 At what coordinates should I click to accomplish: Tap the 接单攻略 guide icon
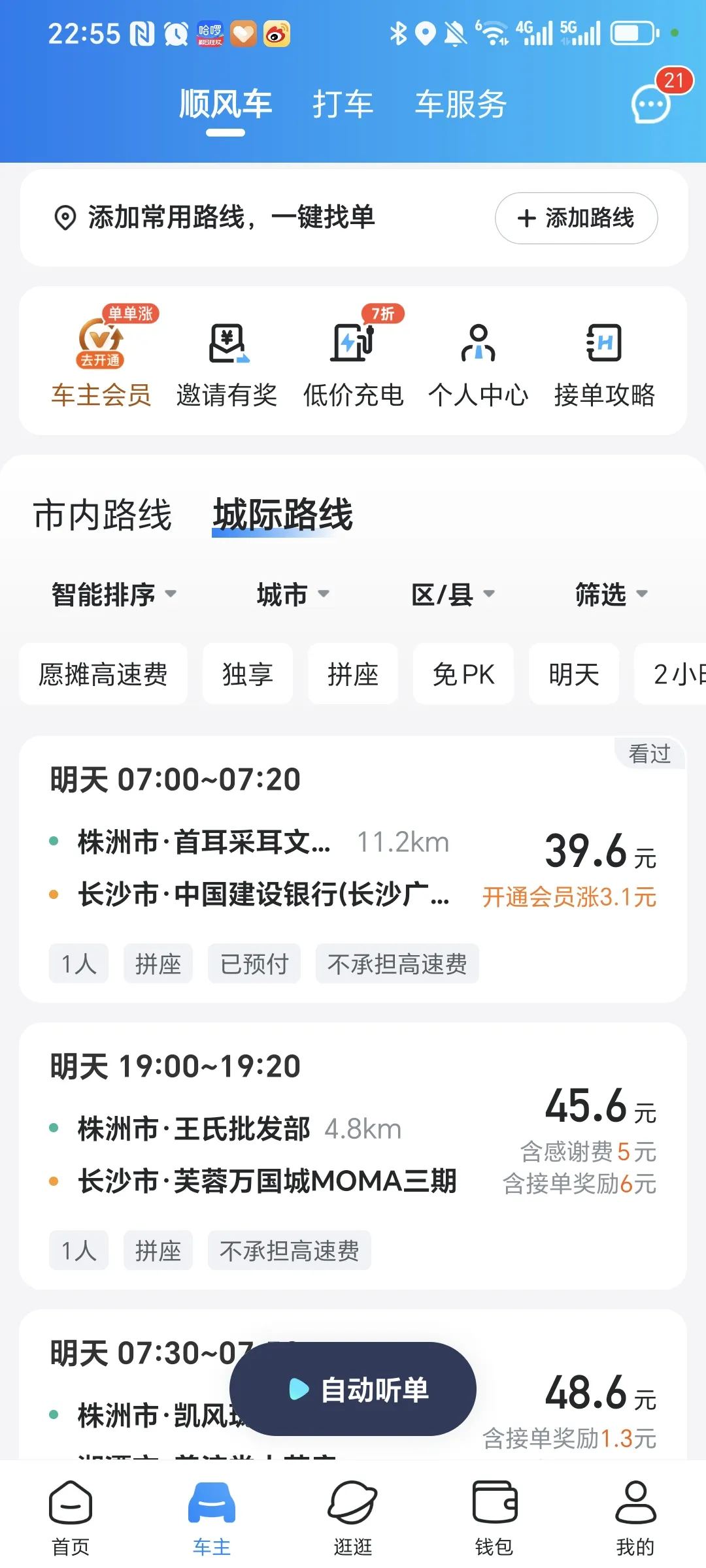click(x=604, y=344)
